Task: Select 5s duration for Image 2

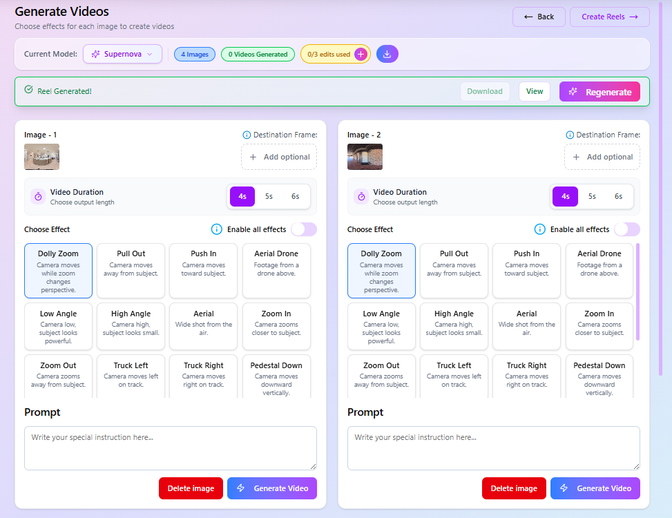Action: [592, 196]
